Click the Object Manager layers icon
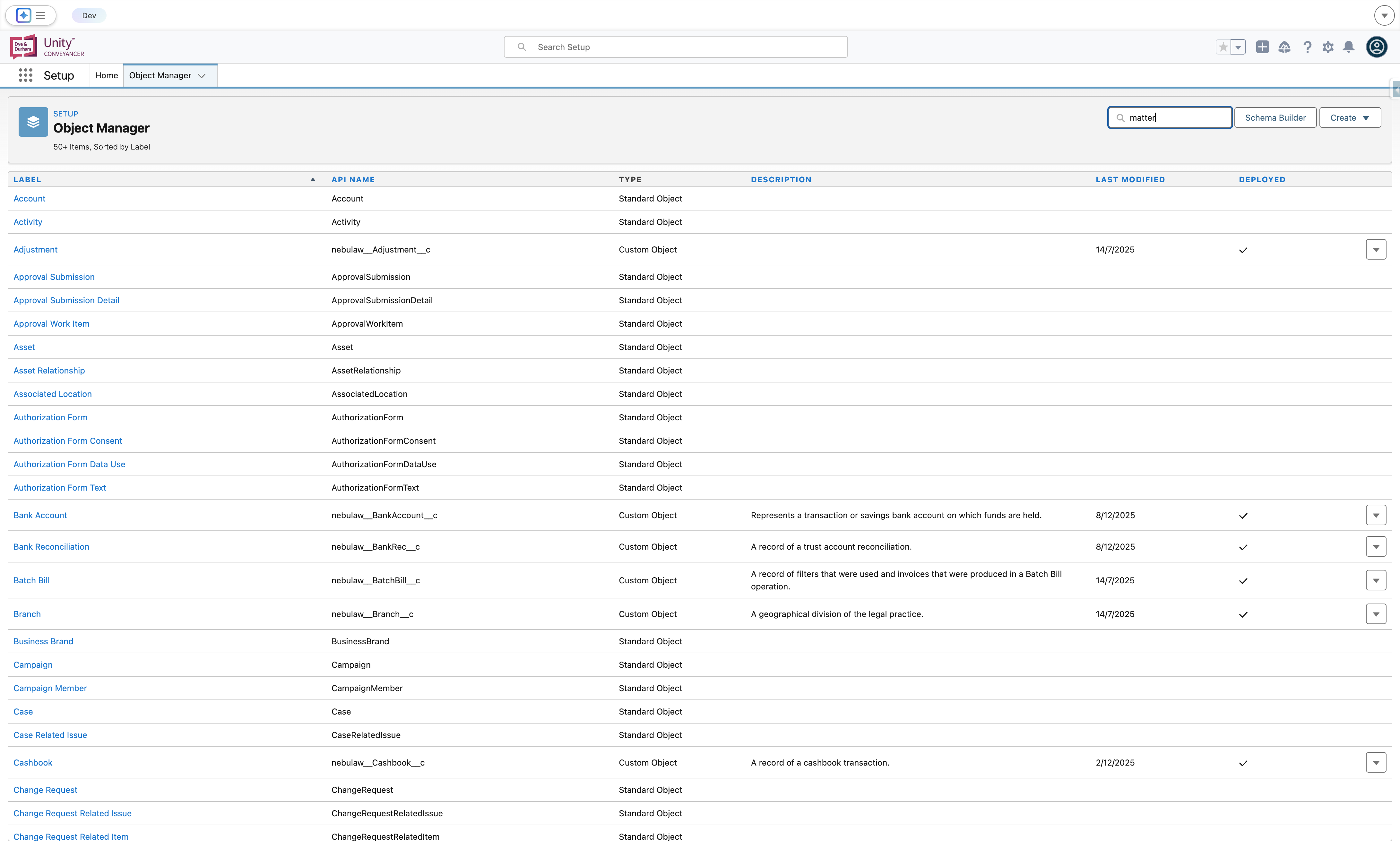This screenshot has height=849, width=1400. pos(33,122)
